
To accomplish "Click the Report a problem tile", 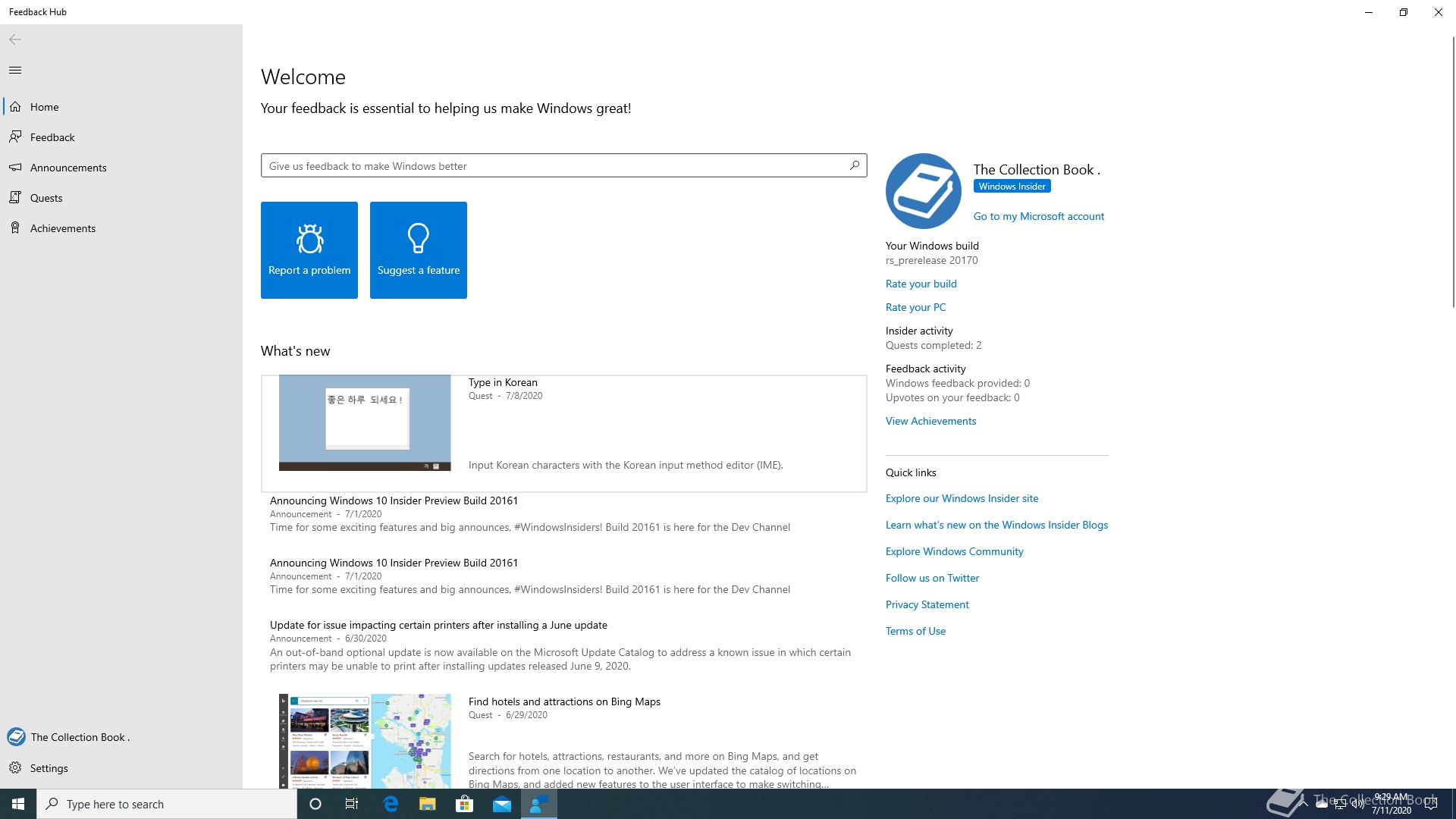I will [309, 250].
